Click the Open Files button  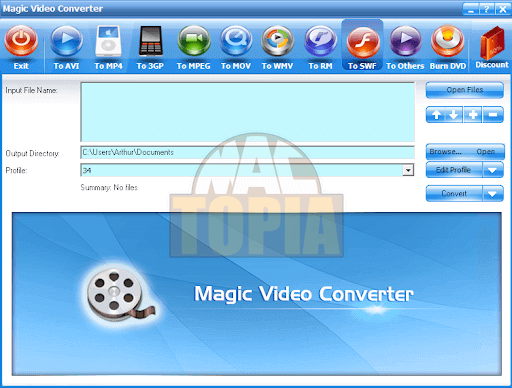click(465, 90)
